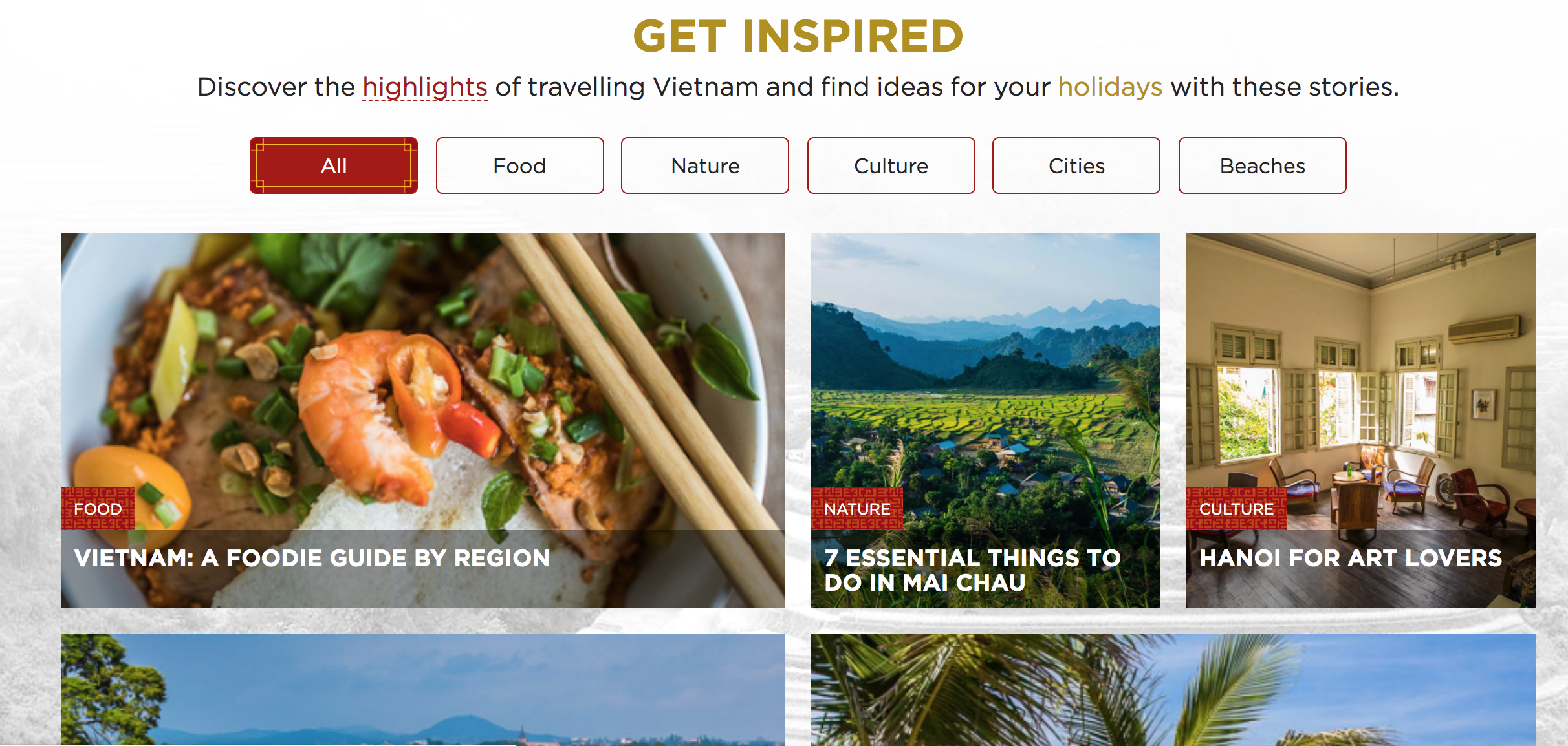
Task: Open 7 Essential Things To Do in Mai Chau
Action: tap(972, 570)
